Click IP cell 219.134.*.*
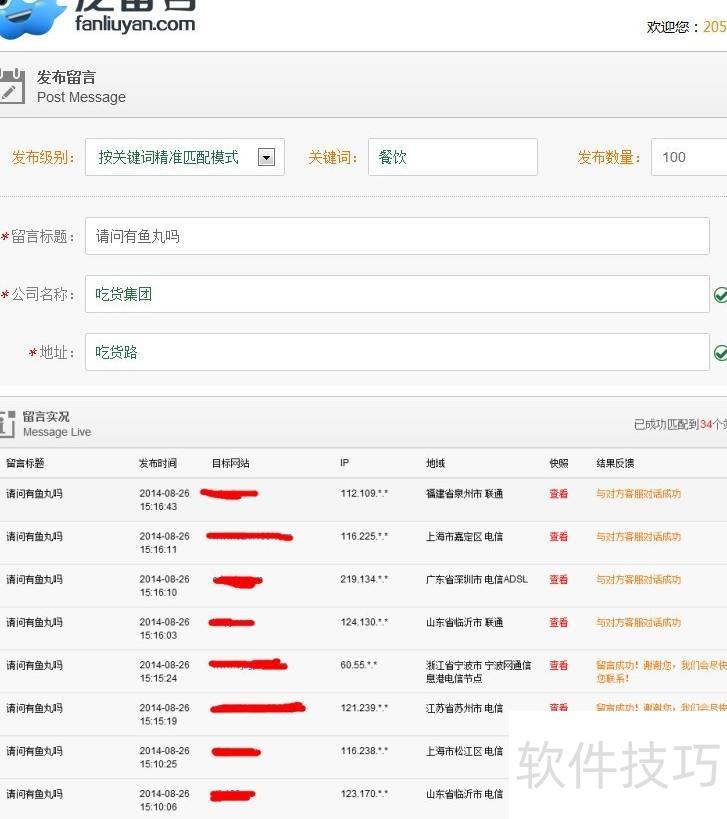727x819 pixels. coord(364,579)
